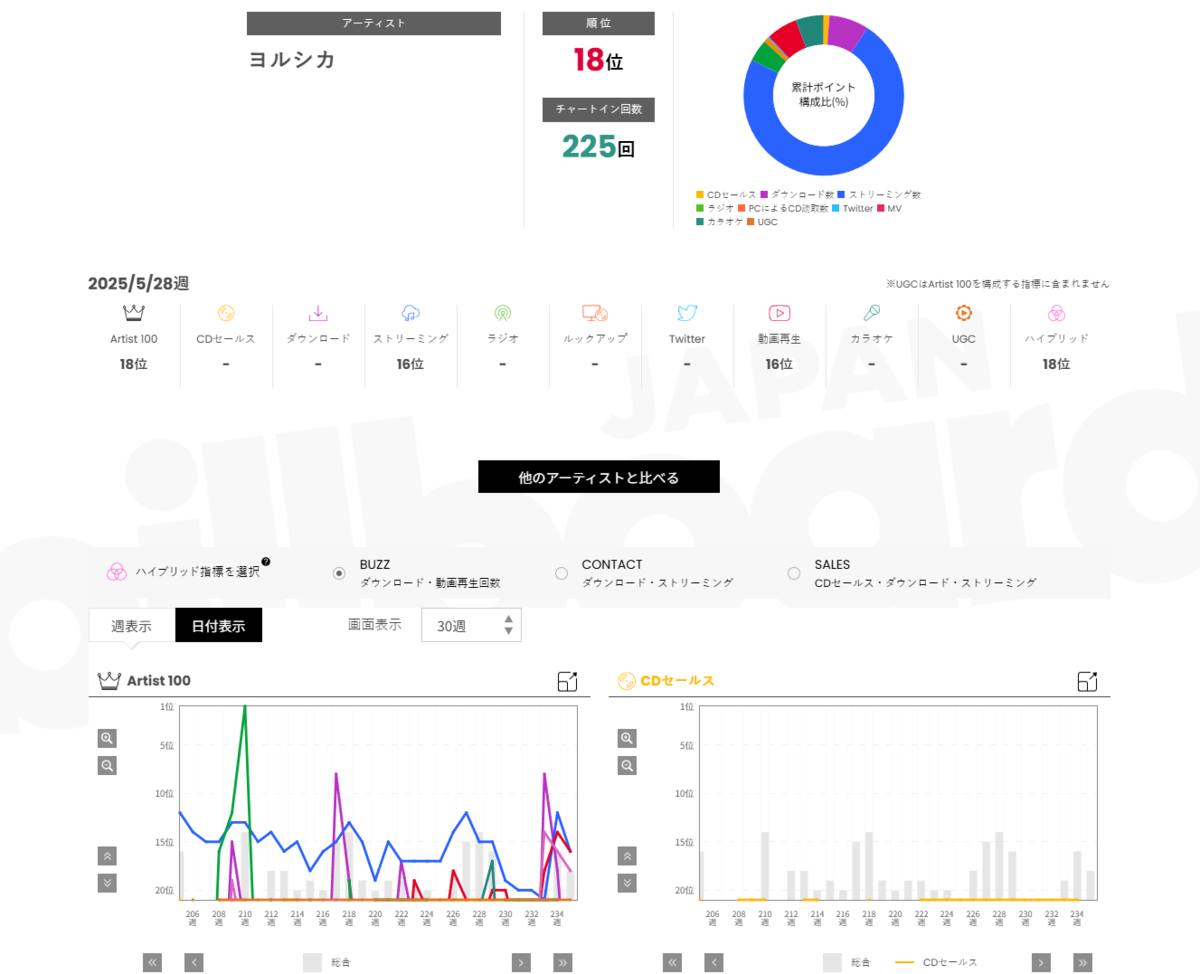Jump to latest weeks in Artist 100 chart
Screen dimensions: 1200x974
pyautogui.click(x=563, y=962)
